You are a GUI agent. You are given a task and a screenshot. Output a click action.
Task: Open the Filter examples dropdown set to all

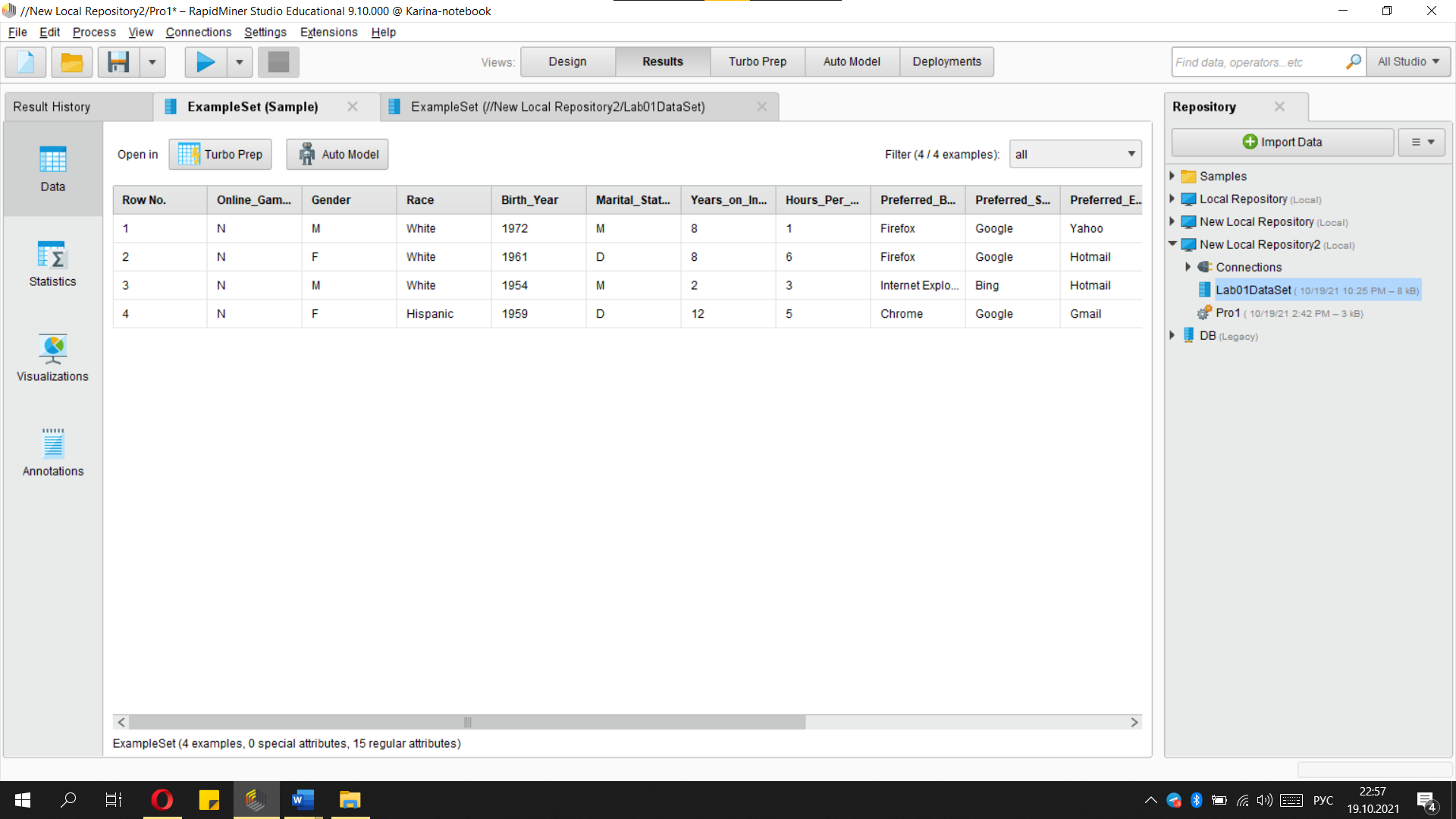(1075, 155)
